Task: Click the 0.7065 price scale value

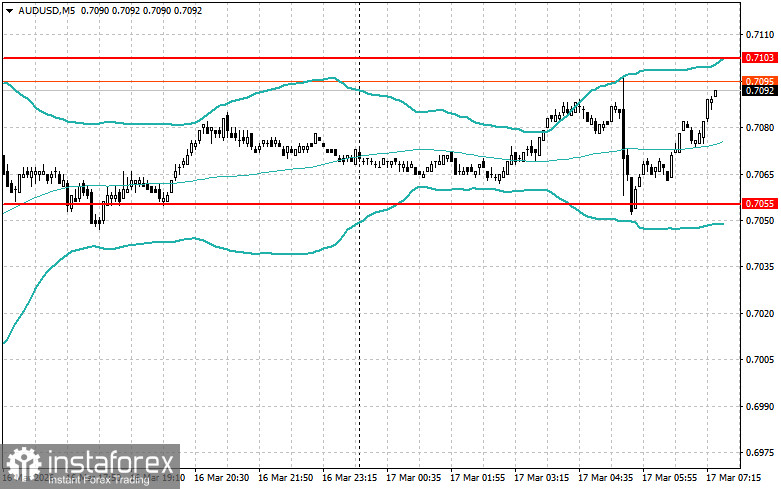Action: coord(760,174)
